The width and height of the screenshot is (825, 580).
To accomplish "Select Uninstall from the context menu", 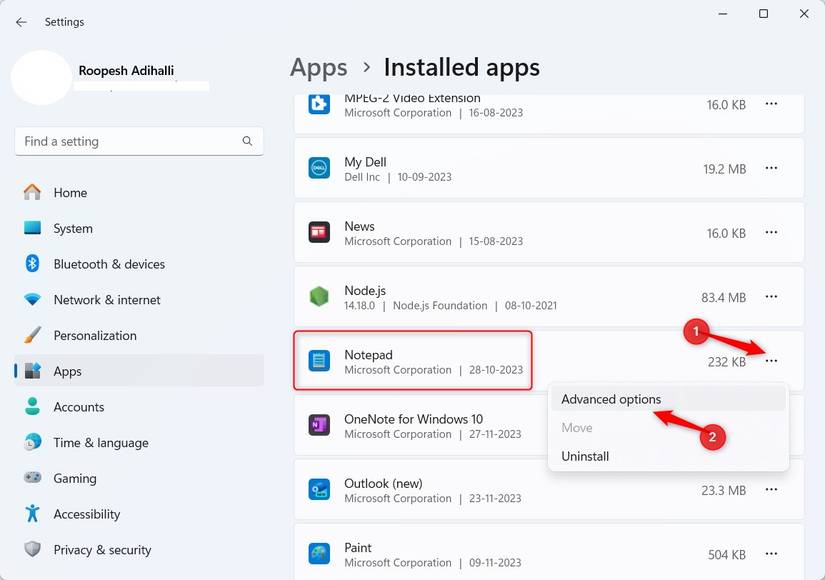I will 585,456.
